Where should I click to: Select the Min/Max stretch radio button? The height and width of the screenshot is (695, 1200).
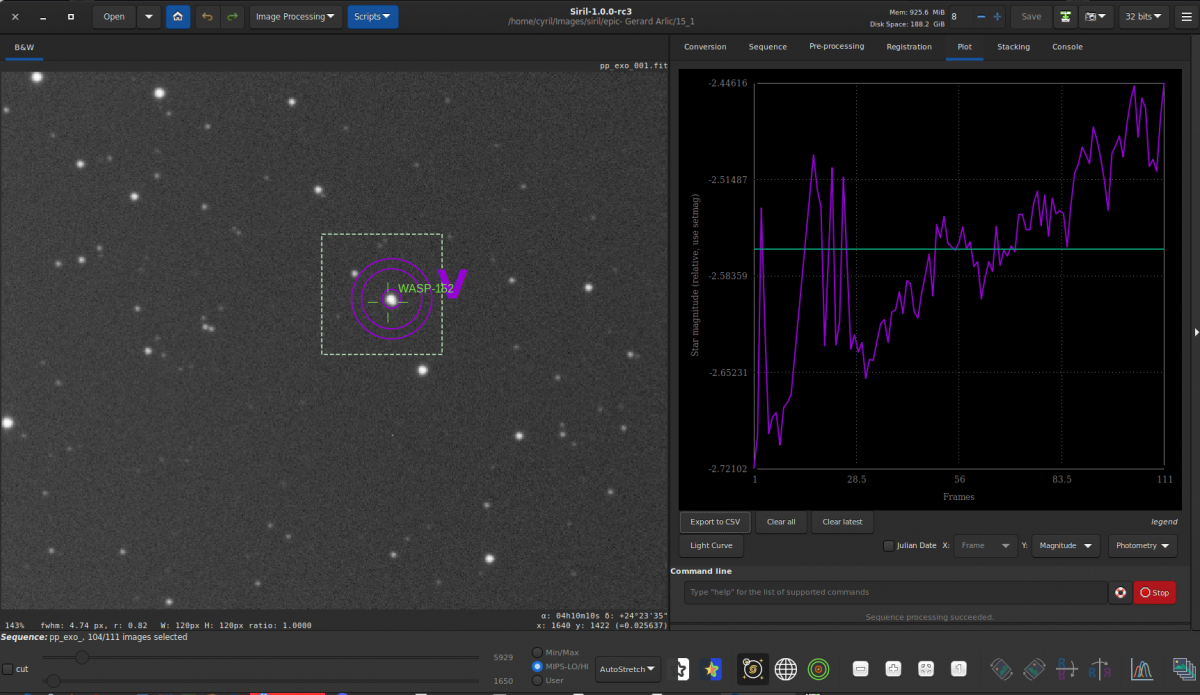point(537,651)
